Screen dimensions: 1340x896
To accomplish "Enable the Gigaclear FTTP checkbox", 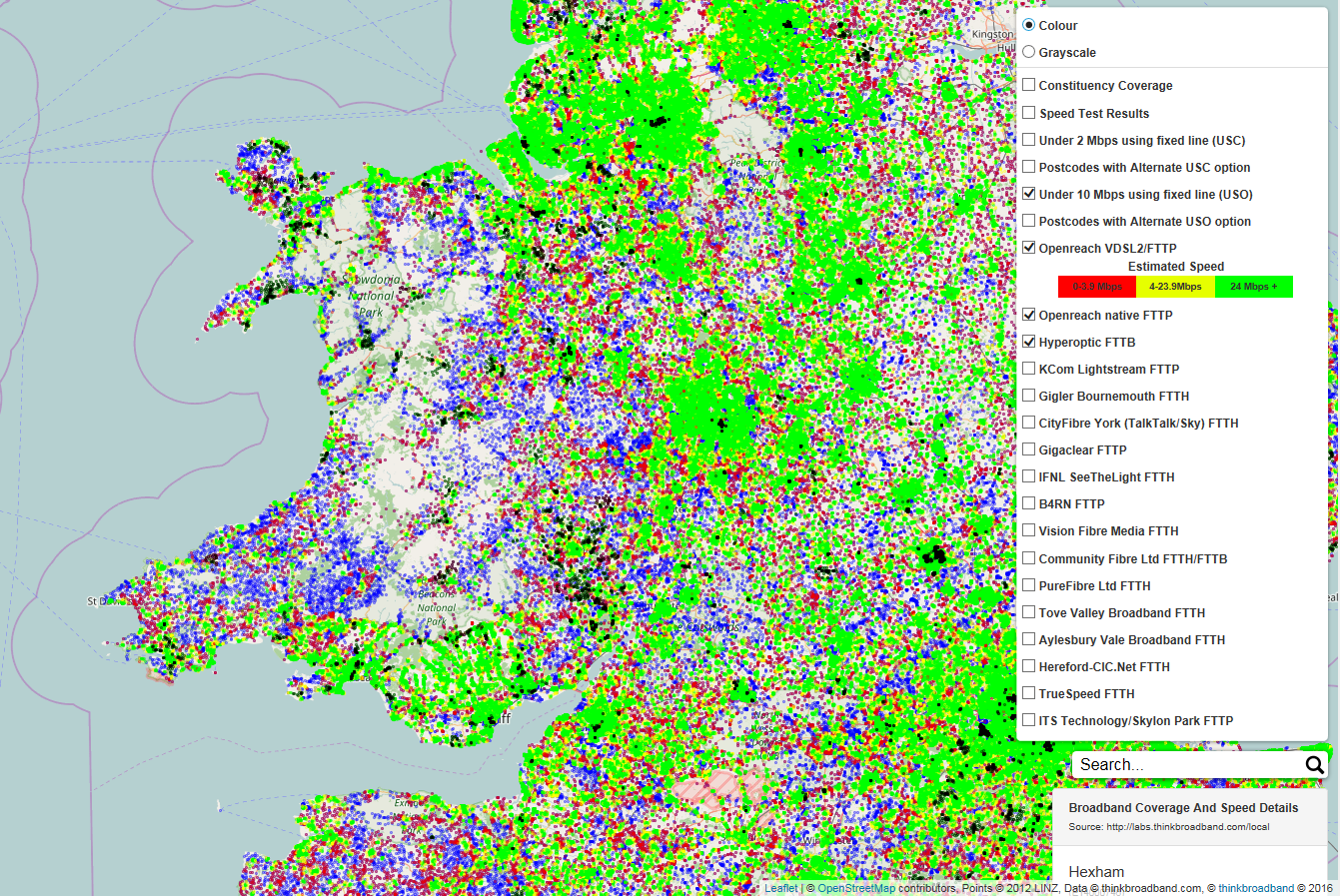I will coord(1029,449).
